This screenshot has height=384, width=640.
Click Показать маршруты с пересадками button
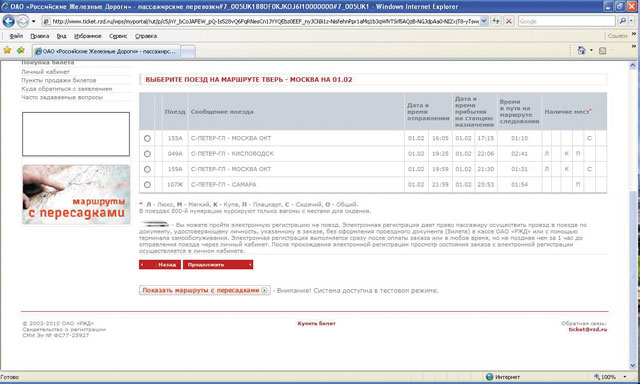[204, 290]
